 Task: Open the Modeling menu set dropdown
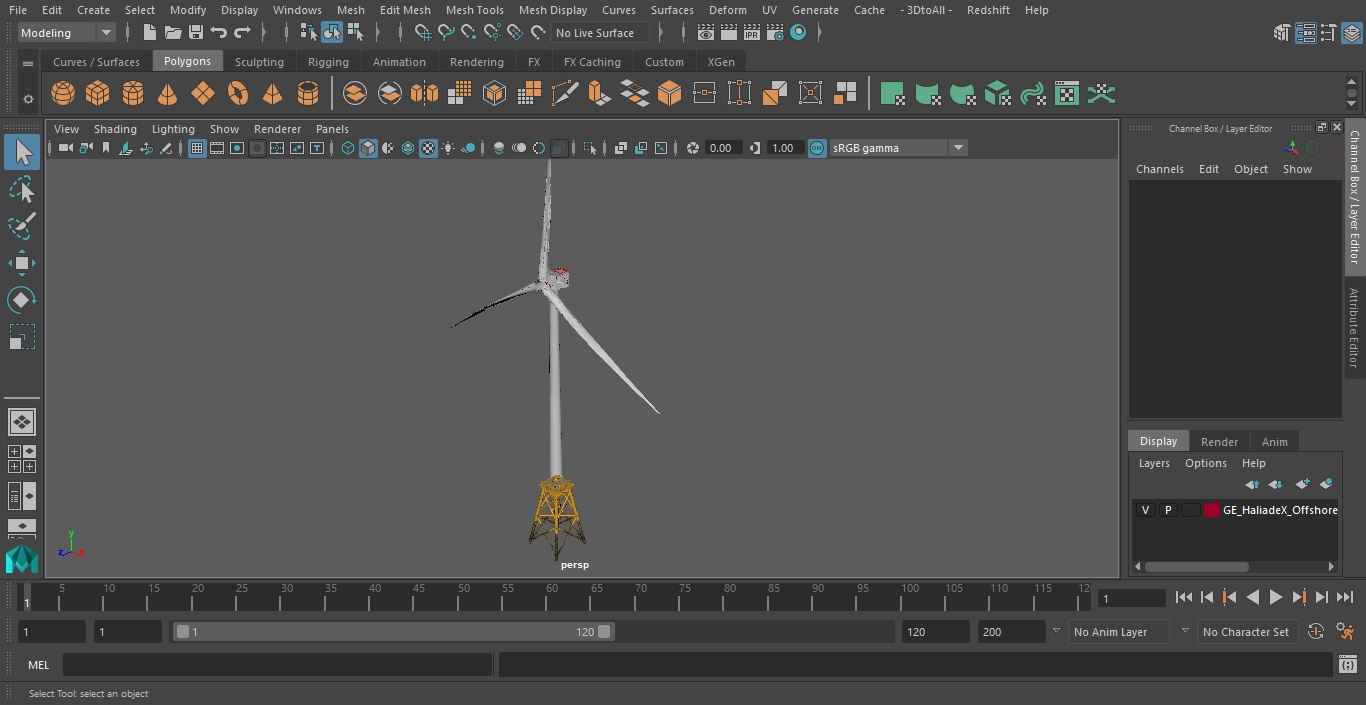tap(66, 33)
